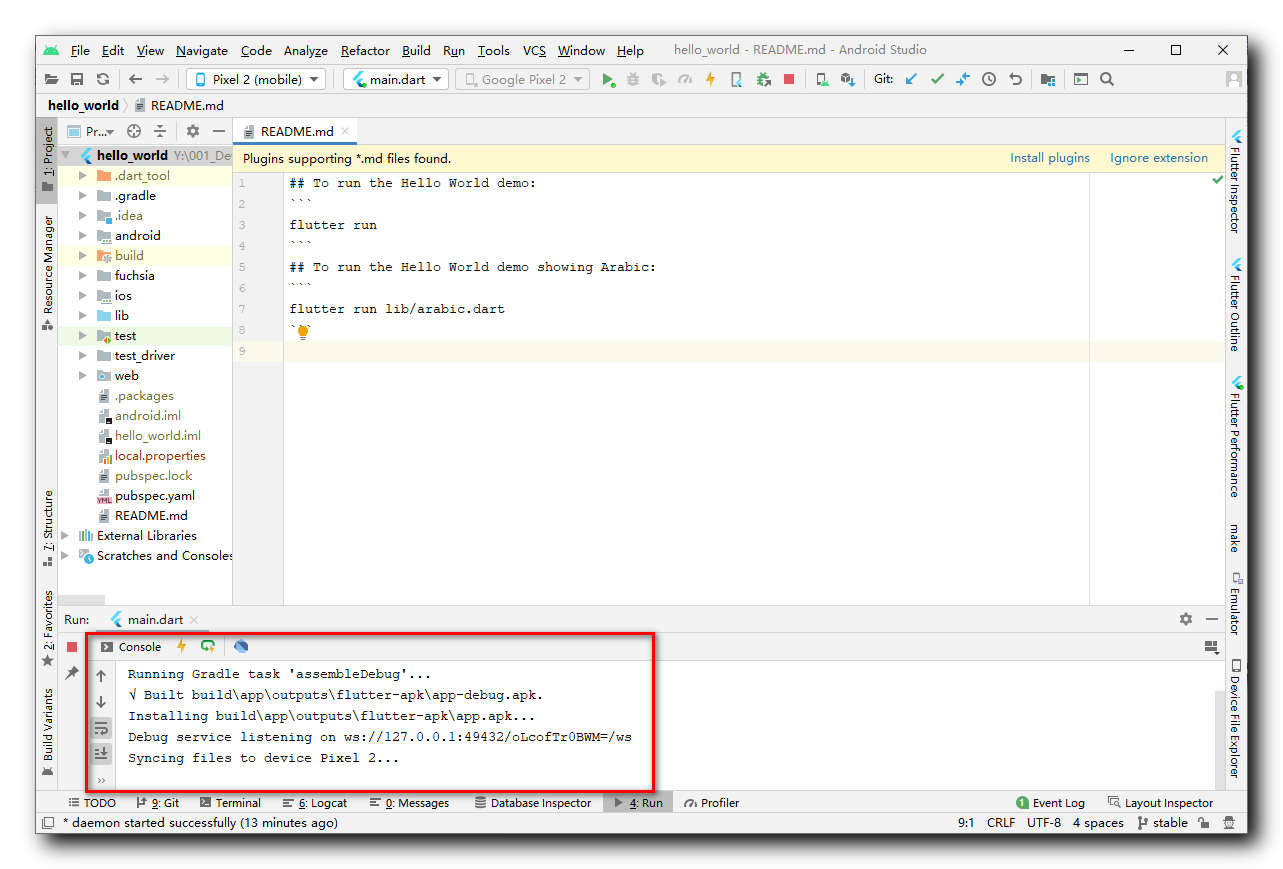Toggle scroll to end in the console

pyautogui.click(x=101, y=753)
